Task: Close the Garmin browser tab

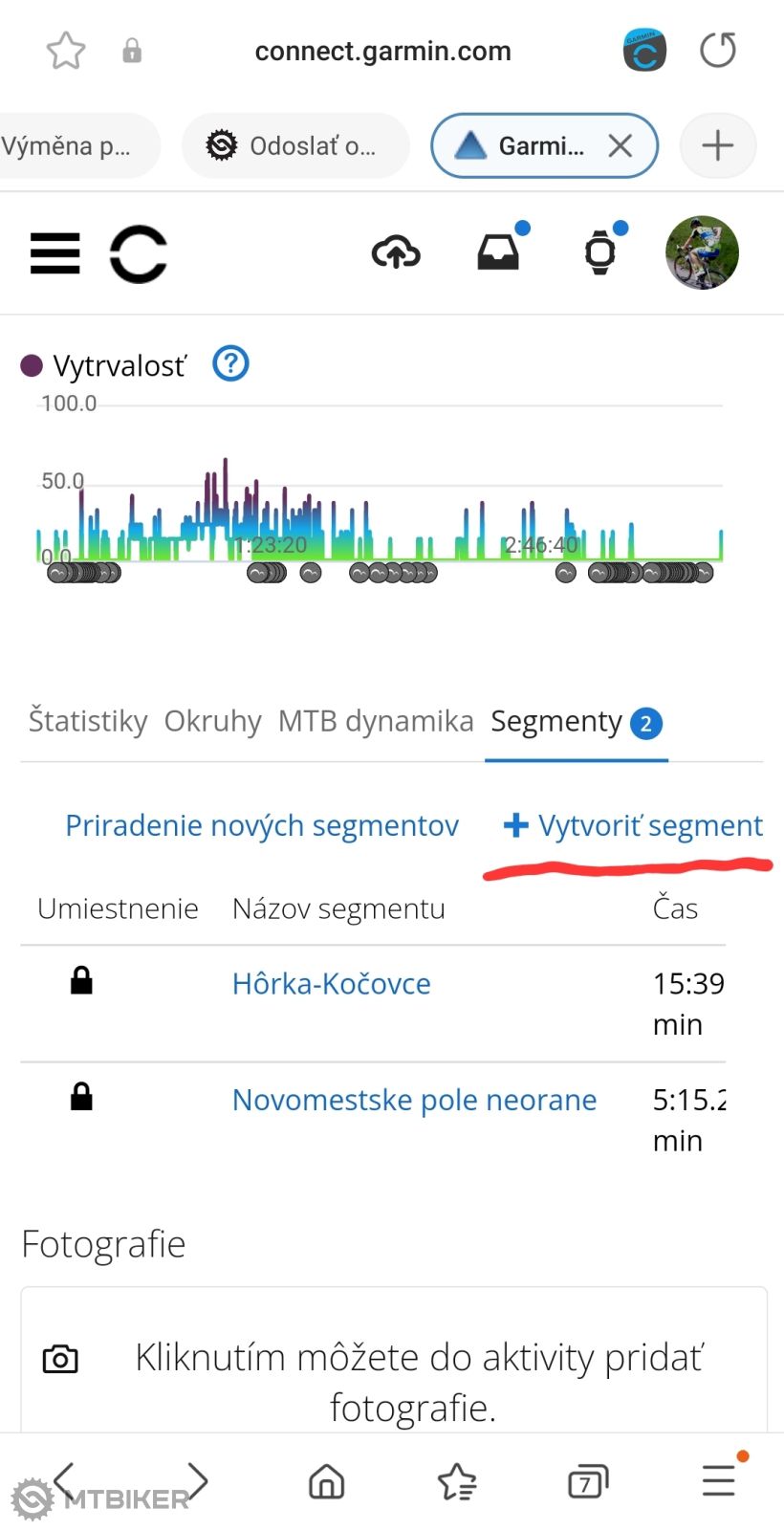Action: click(x=621, y=146)
